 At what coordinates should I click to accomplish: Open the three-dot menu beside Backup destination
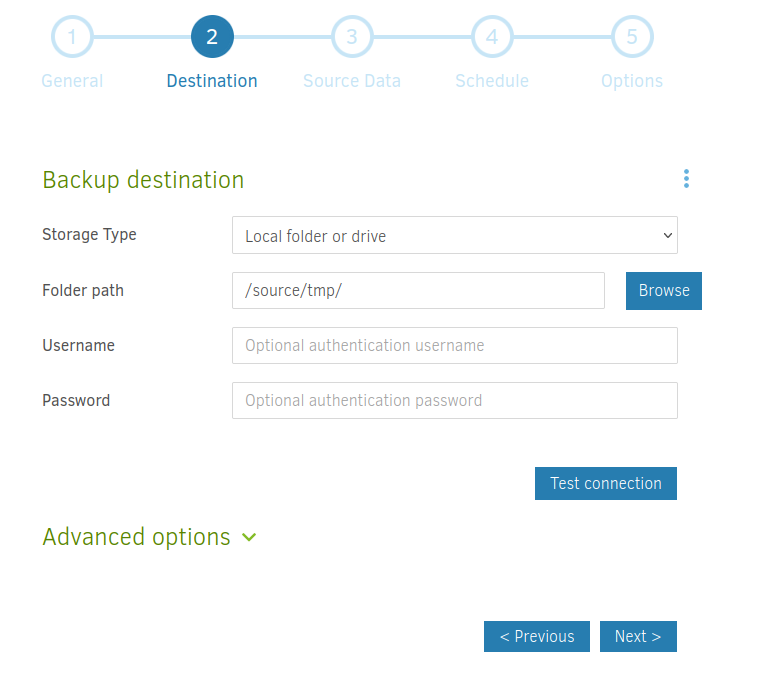[x=686, y=179]
